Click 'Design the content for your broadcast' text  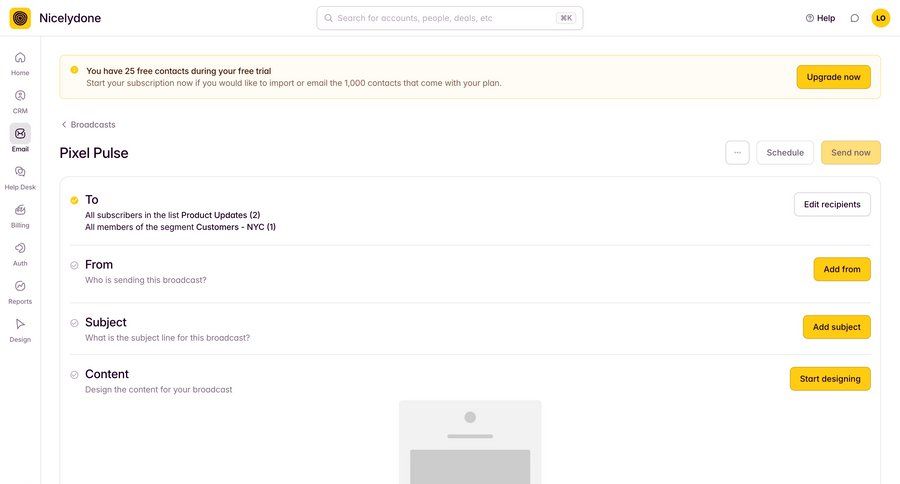158,390
